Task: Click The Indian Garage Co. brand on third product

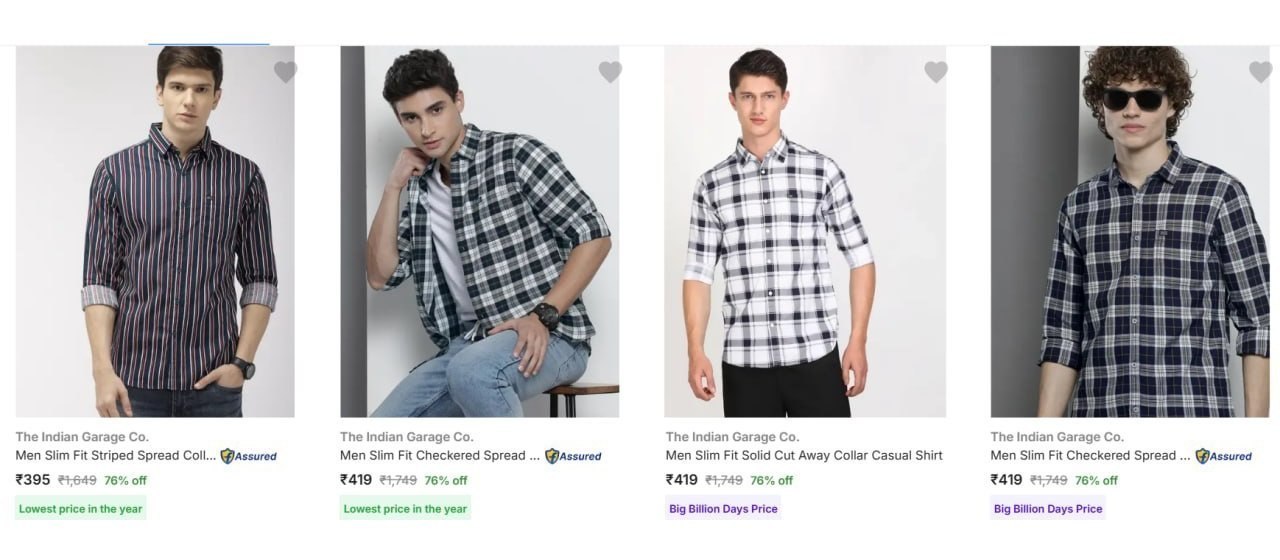Action: tap(732, 436)
